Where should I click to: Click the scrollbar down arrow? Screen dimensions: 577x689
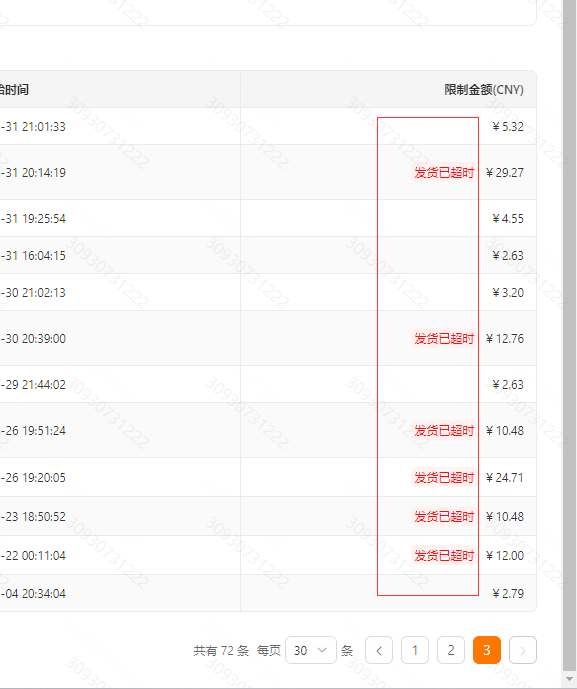tap(570, 679)
